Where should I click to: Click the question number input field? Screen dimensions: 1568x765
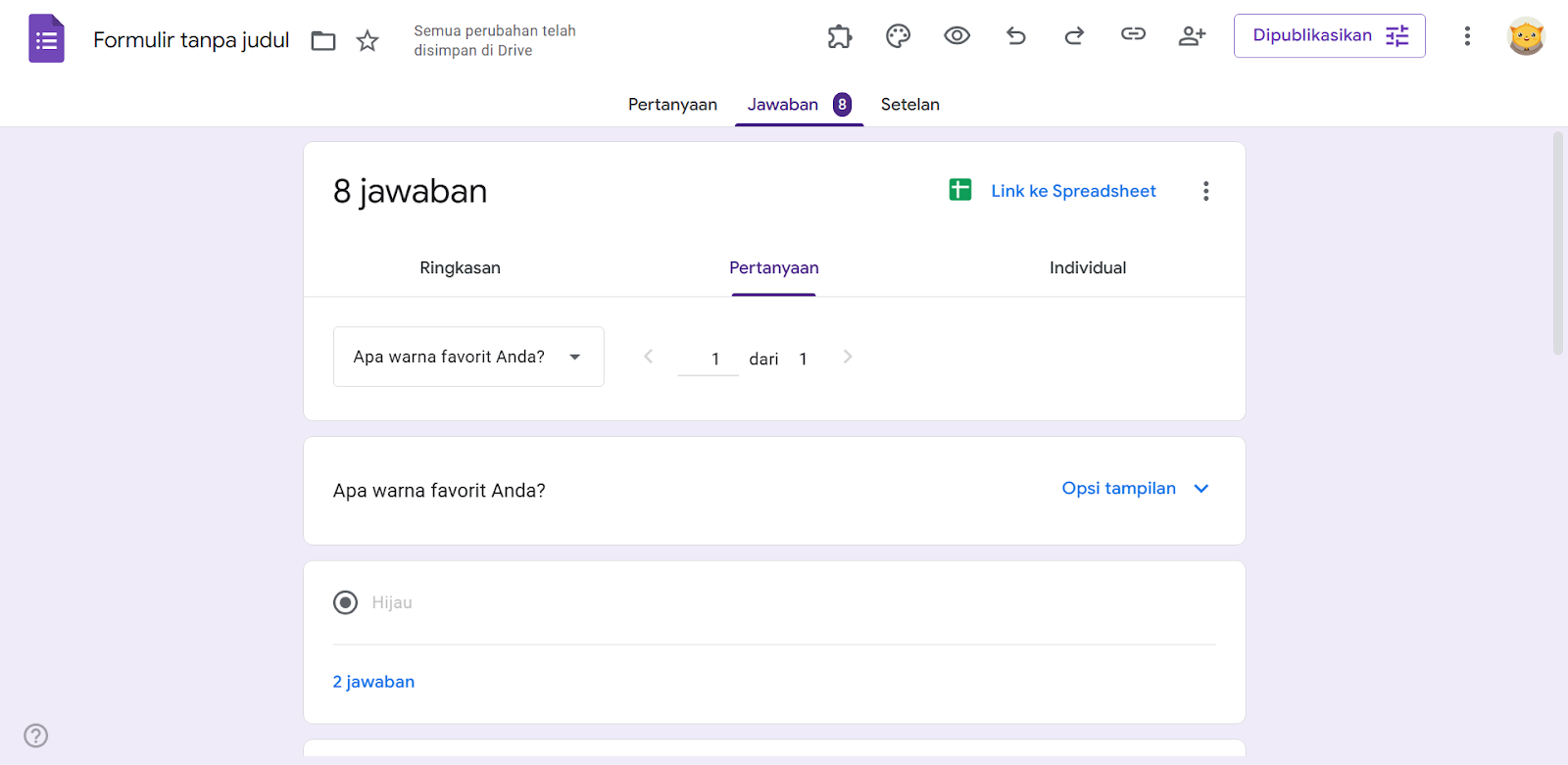709,359
